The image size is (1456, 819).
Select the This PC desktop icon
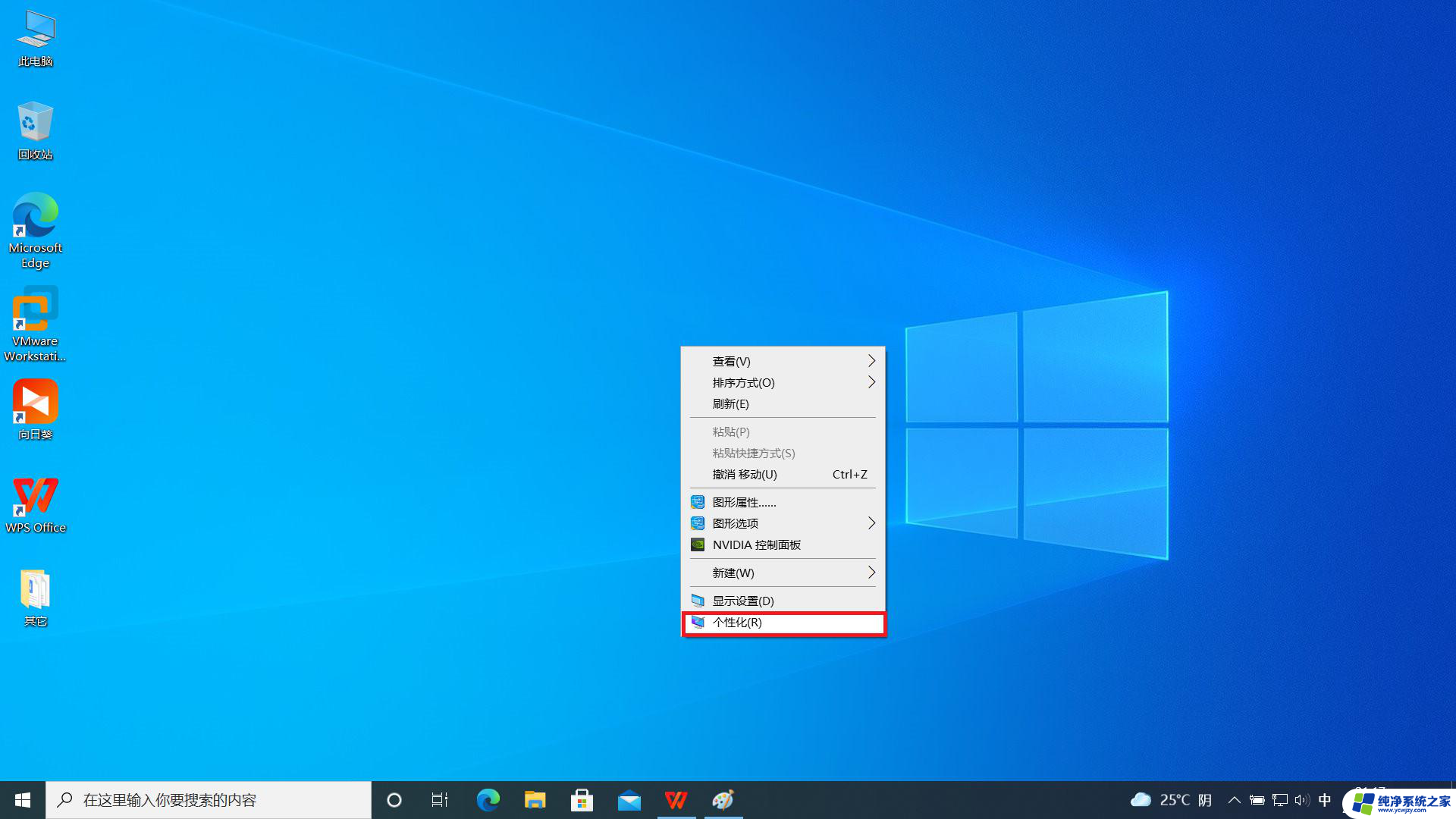click(36, 38)
